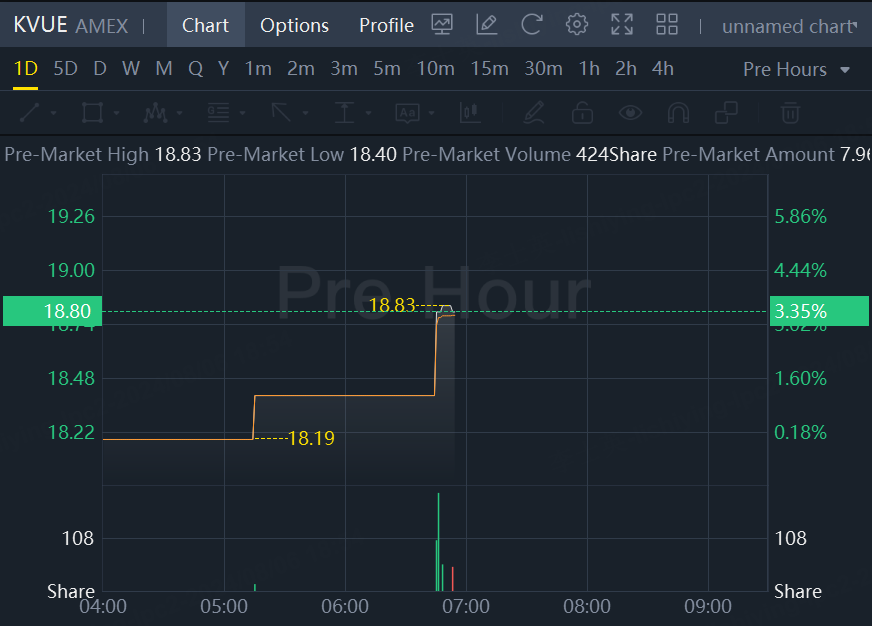Switch to the Options tab
The height and width of the screenshot is (626, 872).
pos(294,26)
